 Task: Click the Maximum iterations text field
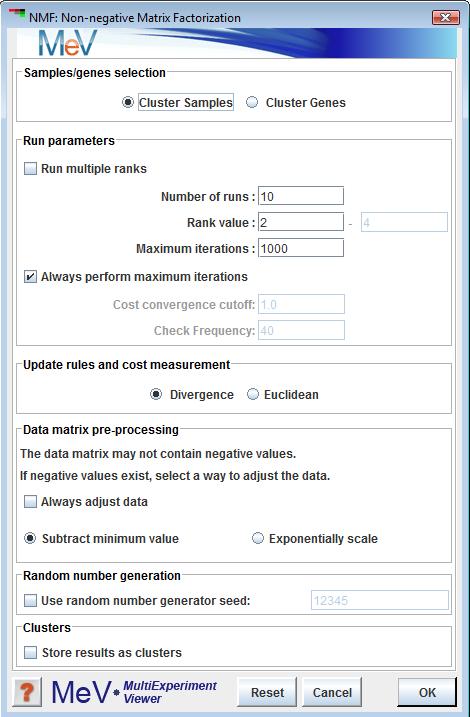click(x=301, y=248)
